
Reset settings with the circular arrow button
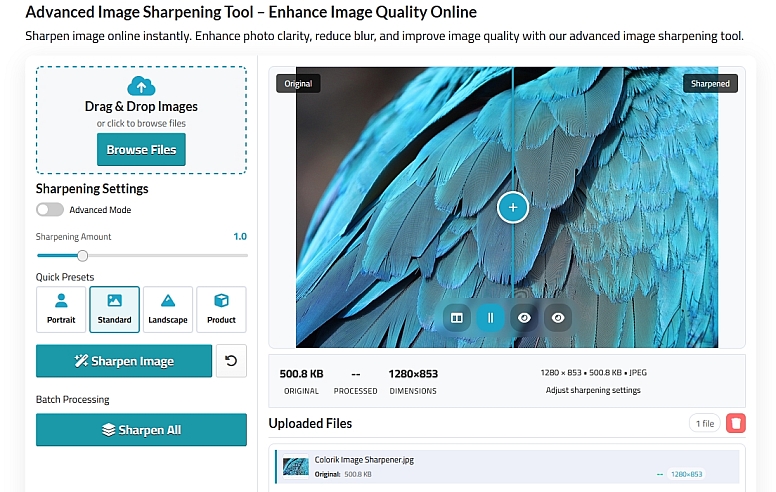coord(231,361)
